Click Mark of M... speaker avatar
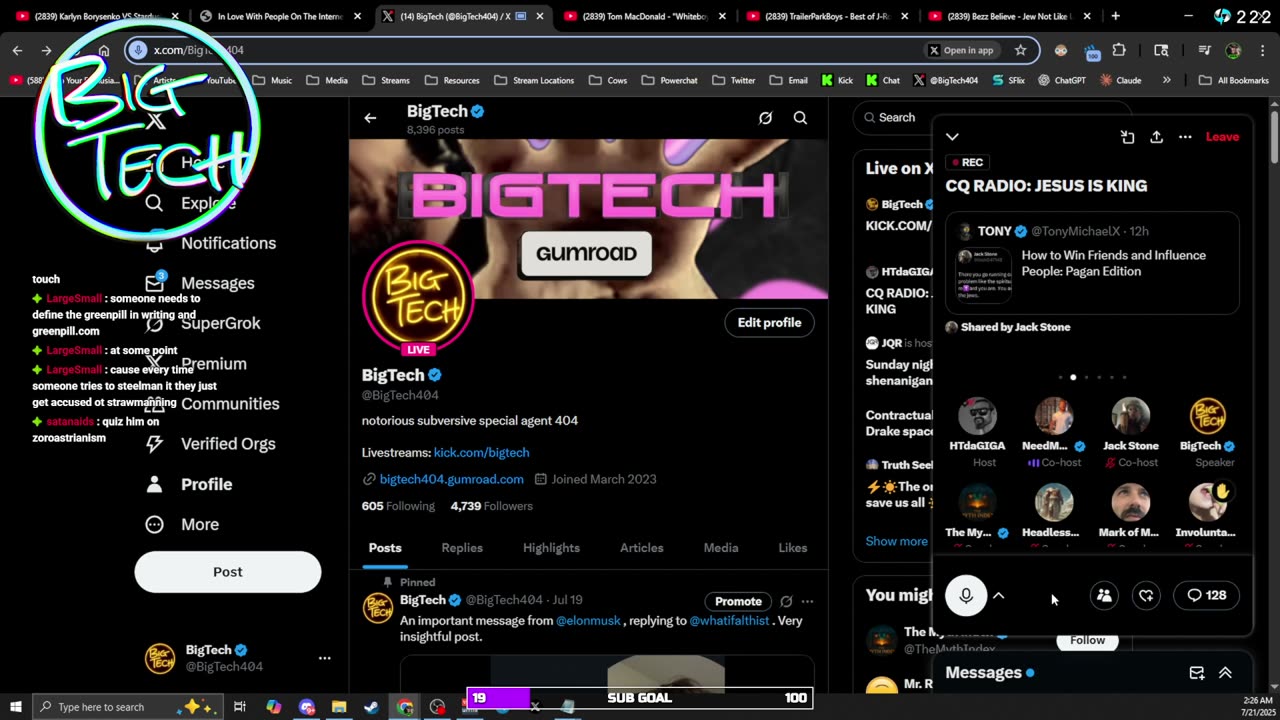The image size is (1280, 720). 1130,503
